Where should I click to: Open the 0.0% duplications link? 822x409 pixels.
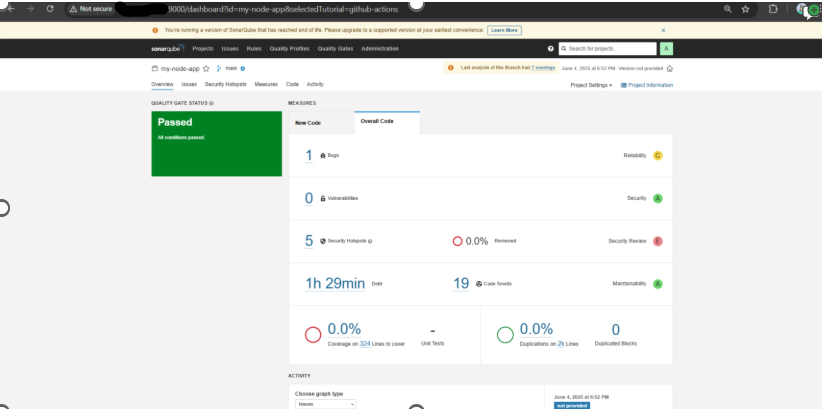pyautogui.click(x=536, y=329)
